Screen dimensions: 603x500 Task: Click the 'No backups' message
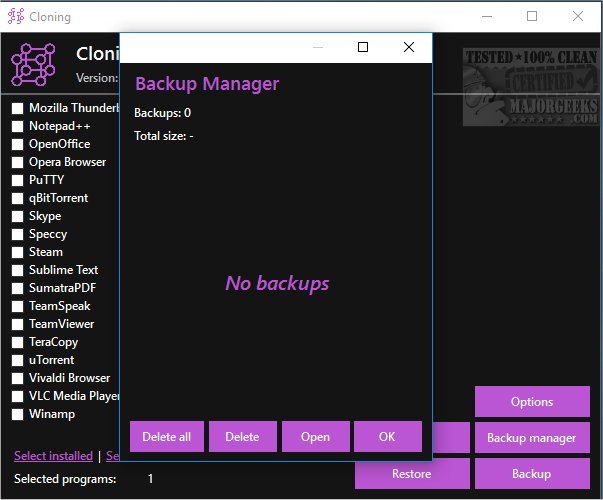[x=277, y=283]
